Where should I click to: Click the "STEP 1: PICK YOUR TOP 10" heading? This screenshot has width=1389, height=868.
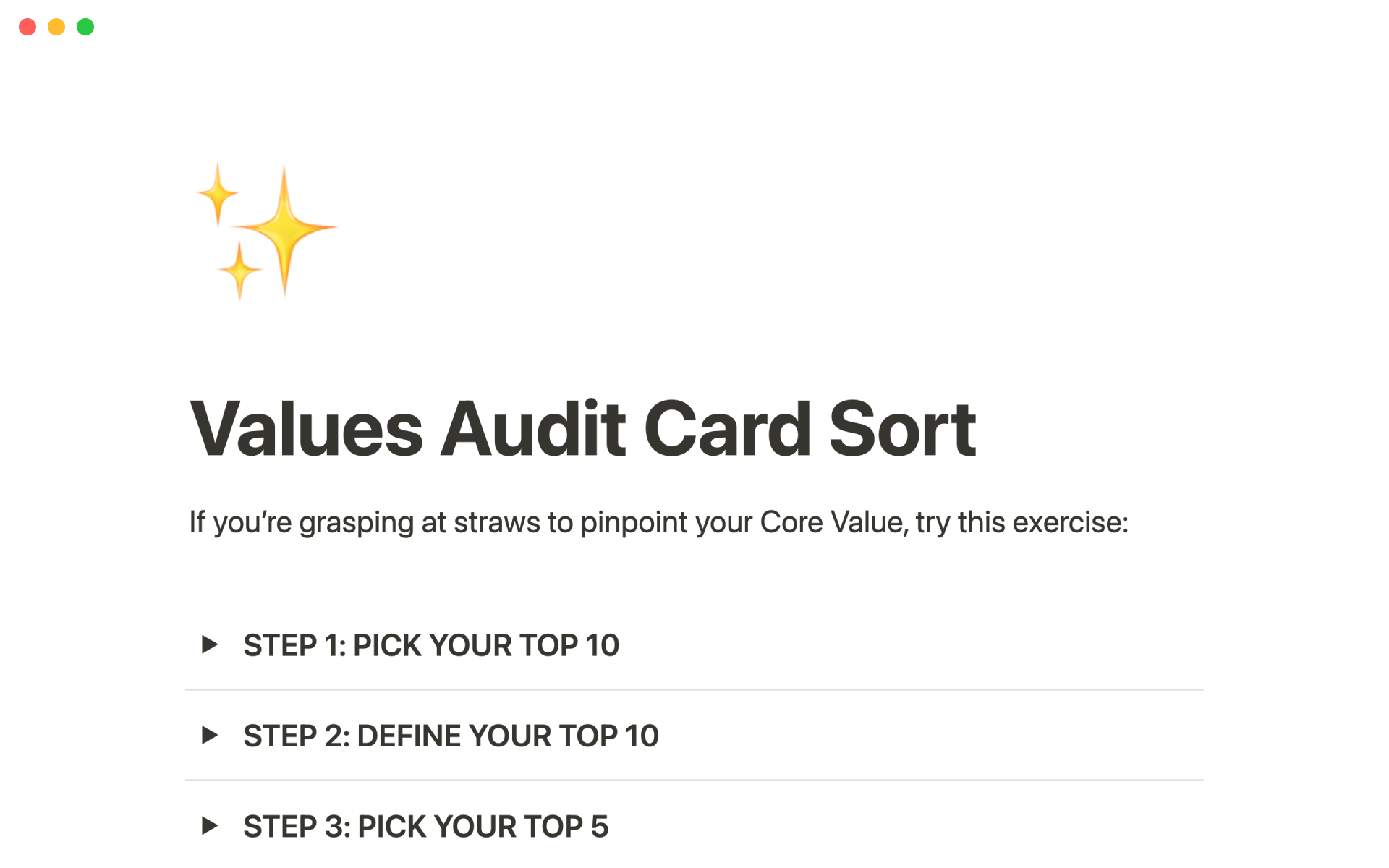431,645
